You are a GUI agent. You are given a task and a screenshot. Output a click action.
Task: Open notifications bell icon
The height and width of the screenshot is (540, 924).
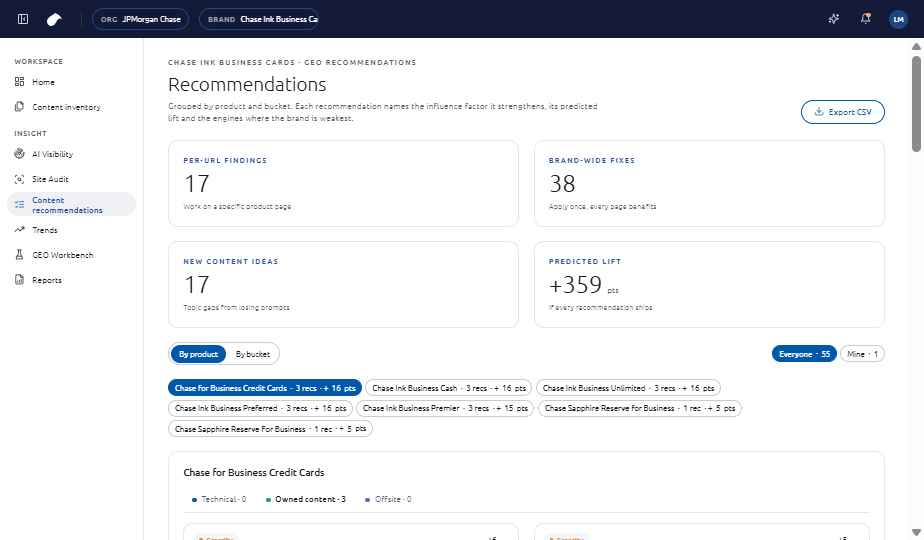point(866,19)
